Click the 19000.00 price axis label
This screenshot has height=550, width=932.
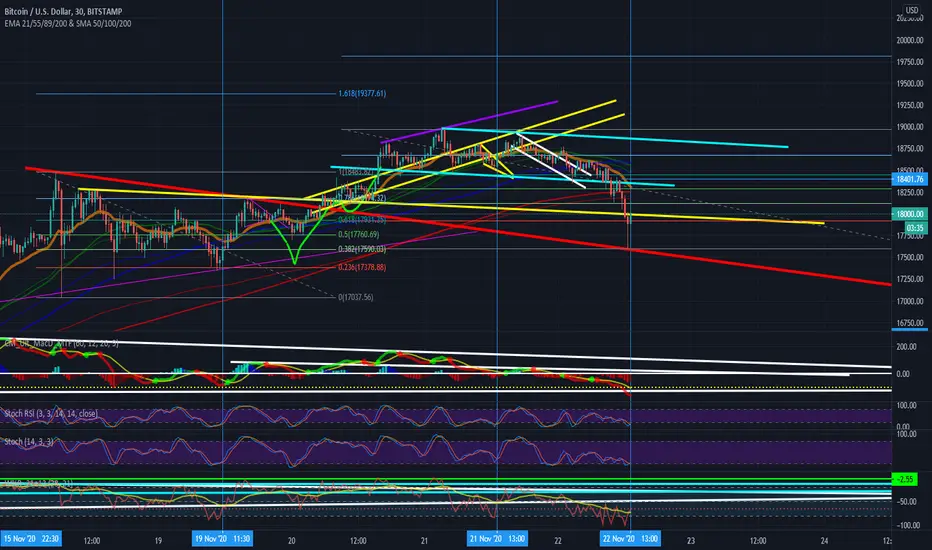click(x=910, y=127)
